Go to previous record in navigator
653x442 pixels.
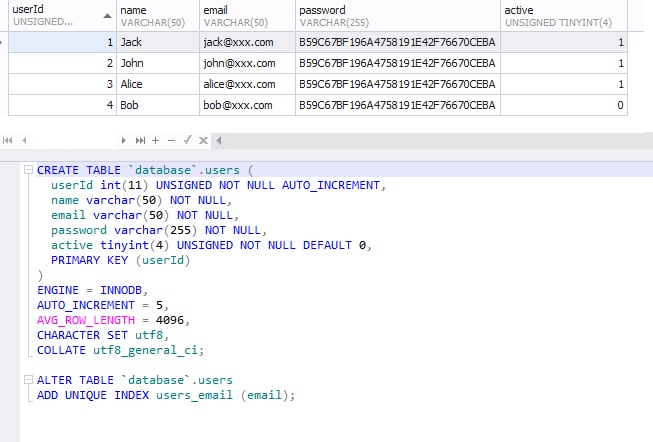tap(25, 140)
